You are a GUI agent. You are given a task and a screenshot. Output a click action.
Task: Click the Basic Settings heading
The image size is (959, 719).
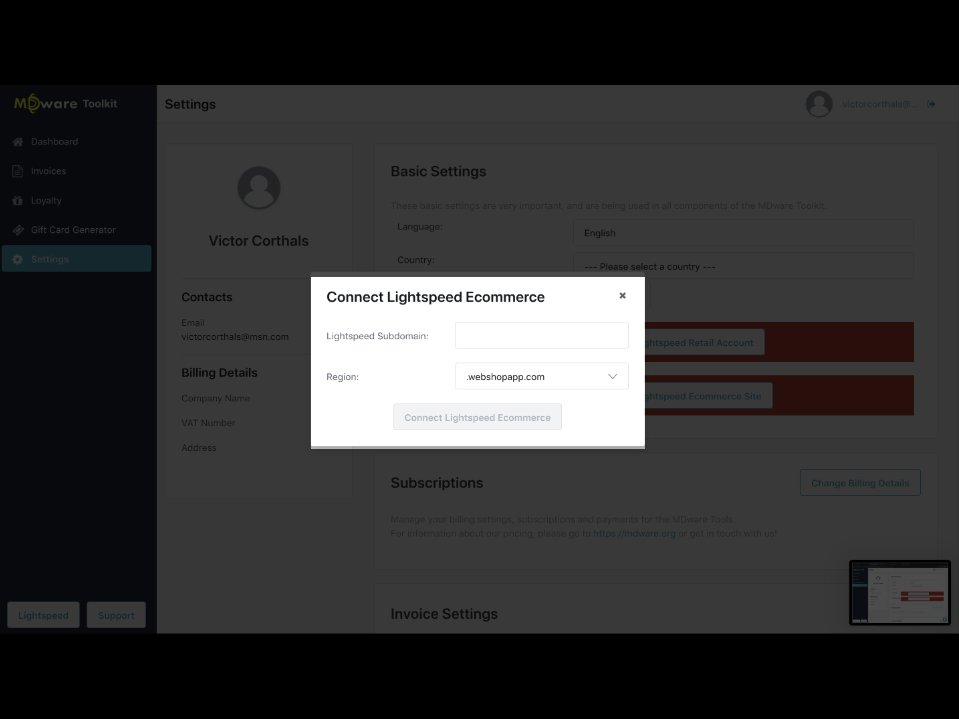point(439,171)
